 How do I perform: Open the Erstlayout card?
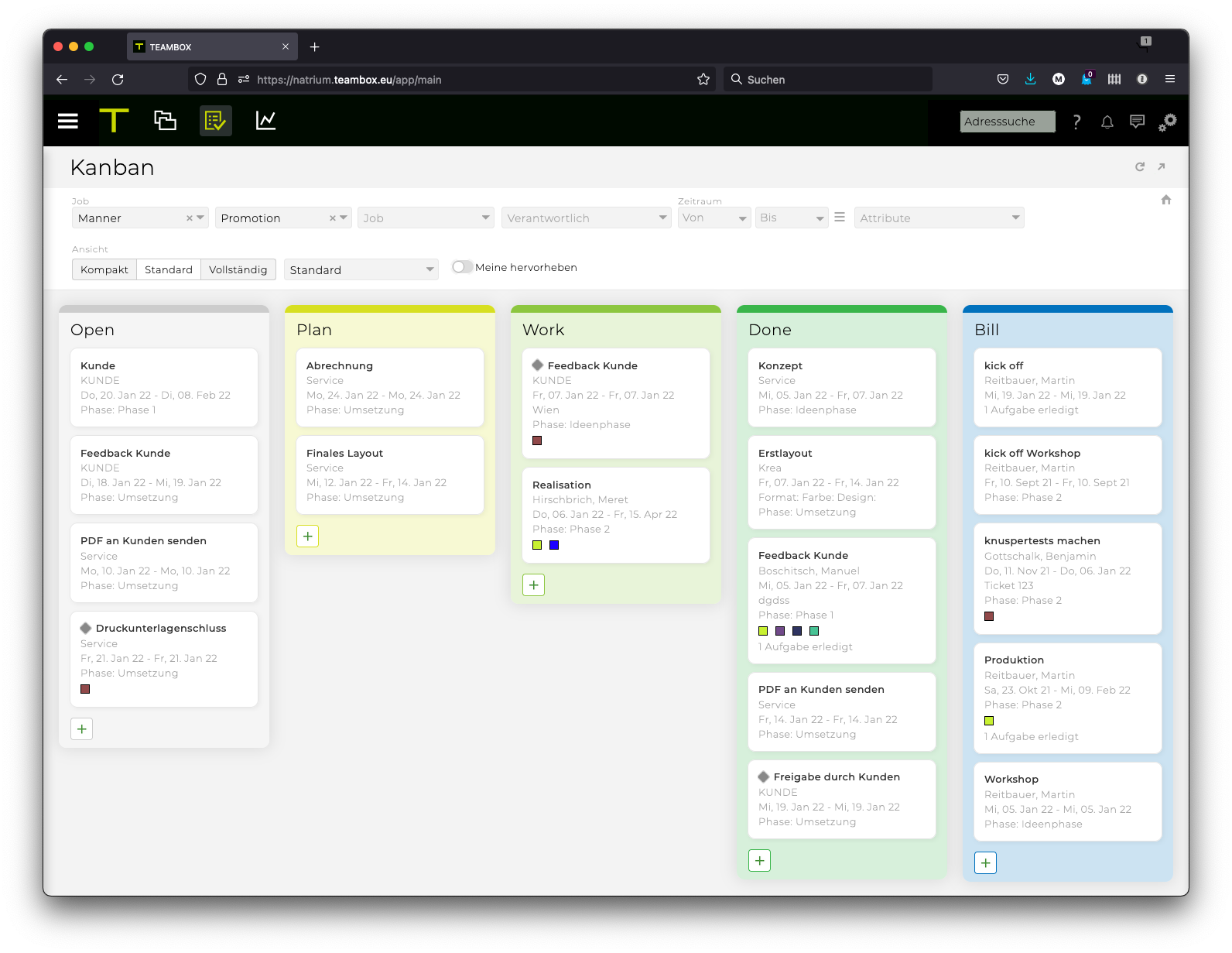[842, 482]
